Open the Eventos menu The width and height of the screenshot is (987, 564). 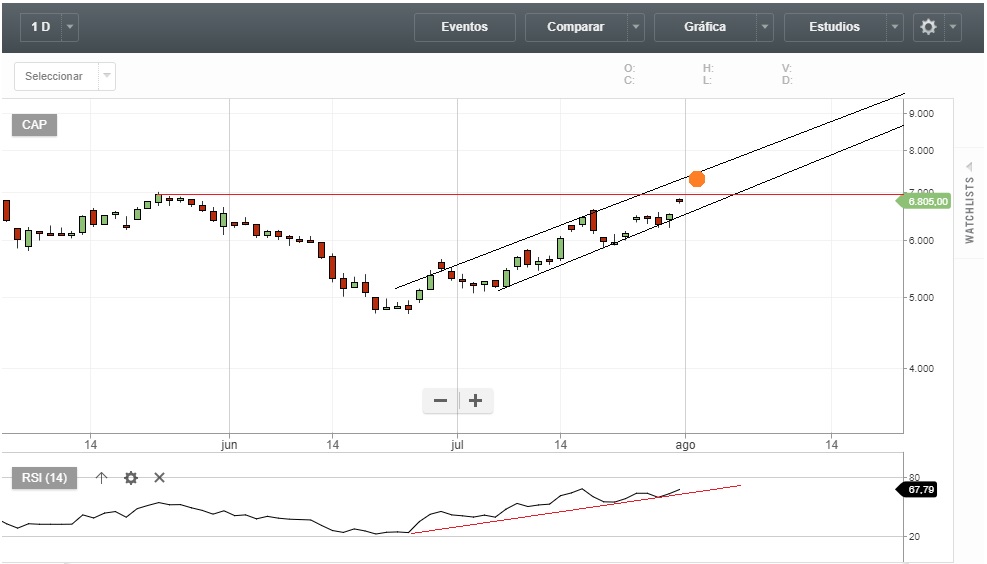465,27
